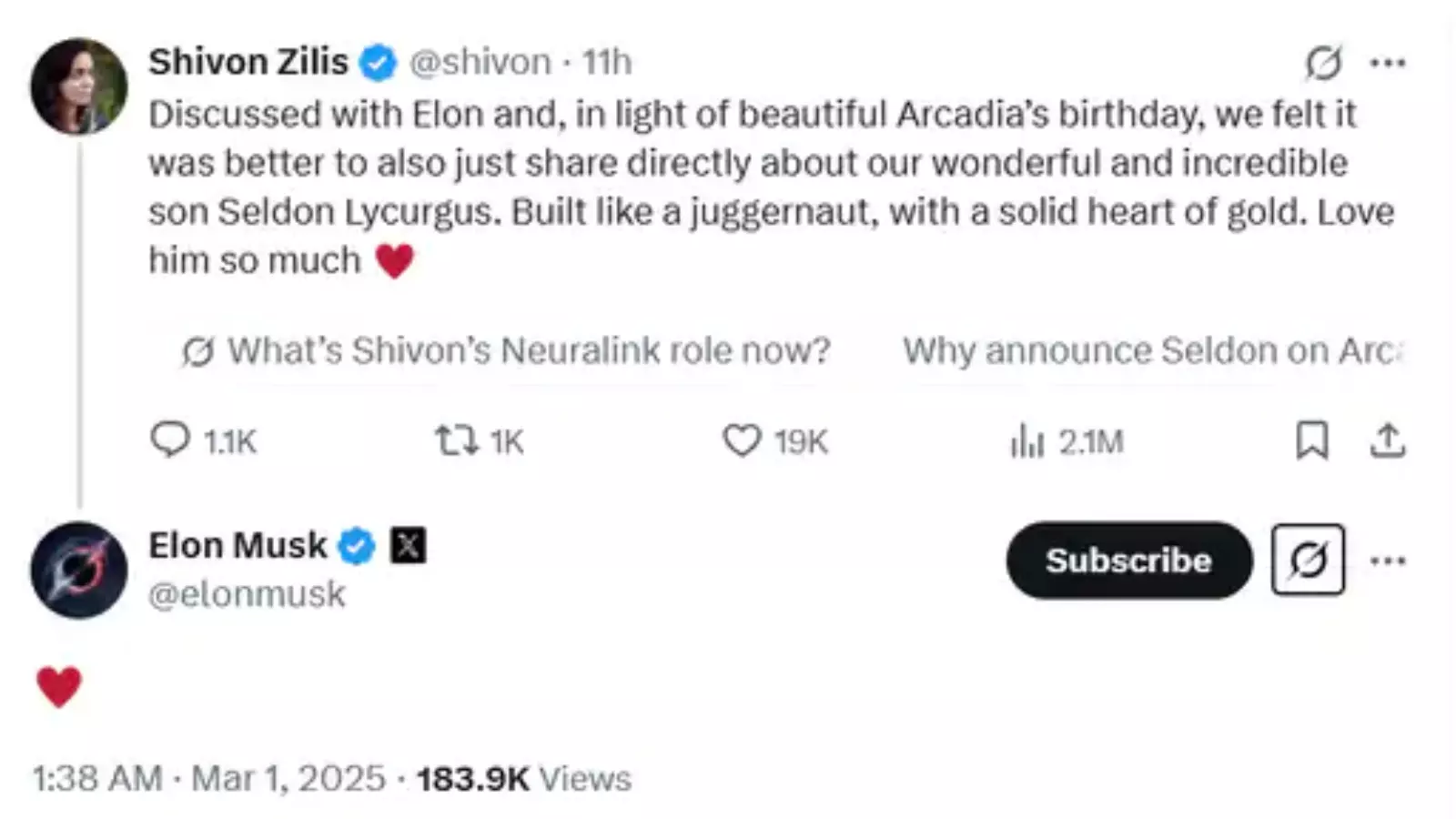Open the more options menu on Elon's reply
Viewport: 1456px width, 819px height.
tap(1389, 561)
